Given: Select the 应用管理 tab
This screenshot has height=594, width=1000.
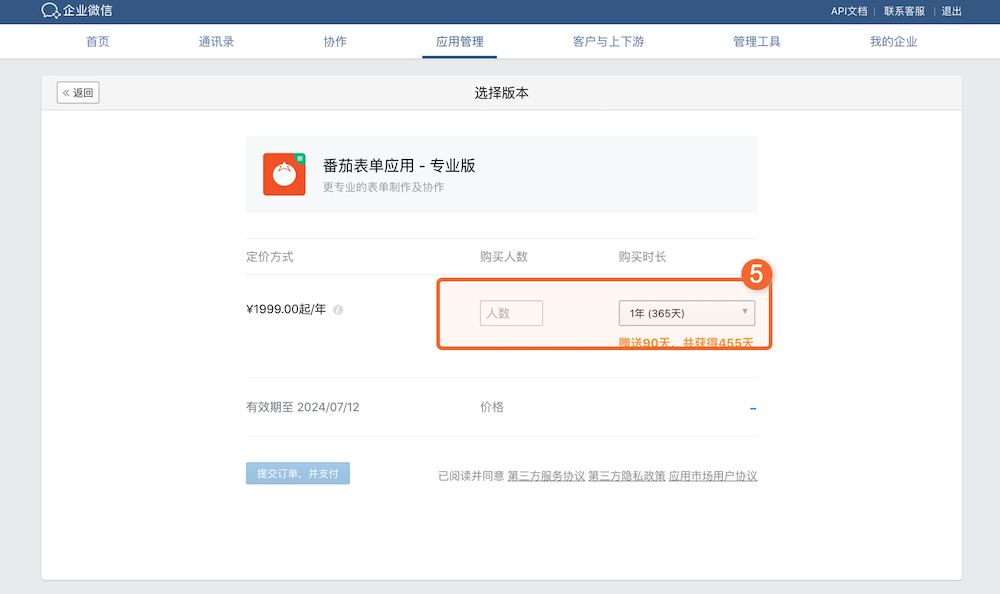Looking at the screenshot, I should pyautogui.click(x=459, y=41).
